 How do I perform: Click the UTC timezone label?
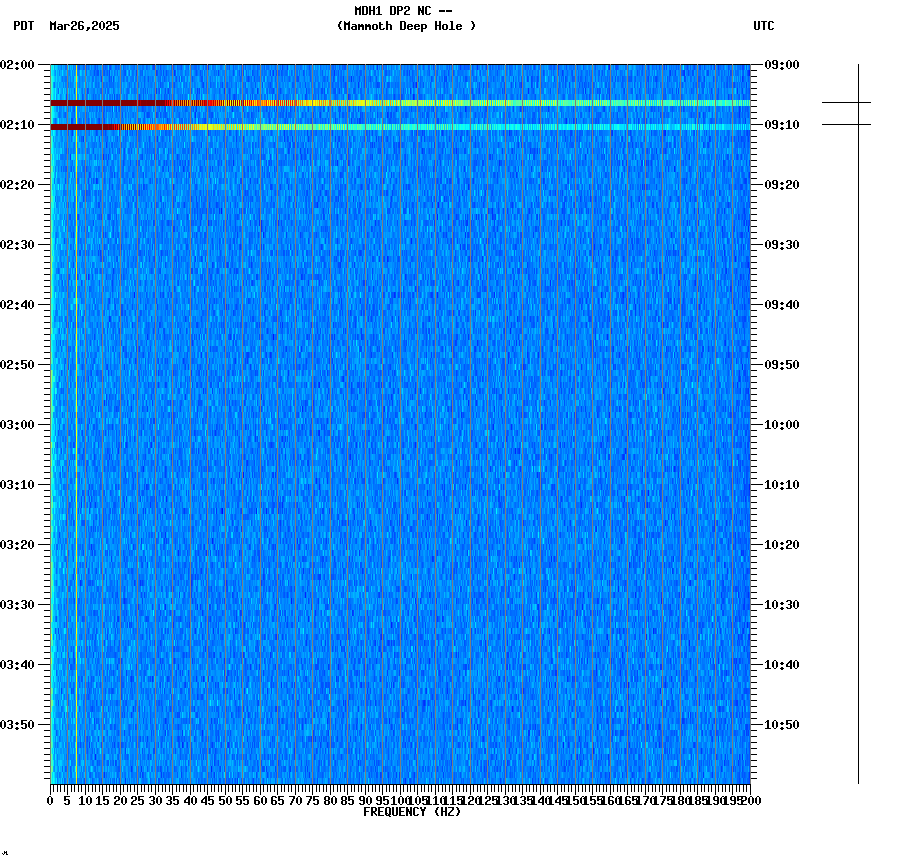[765, 27]
